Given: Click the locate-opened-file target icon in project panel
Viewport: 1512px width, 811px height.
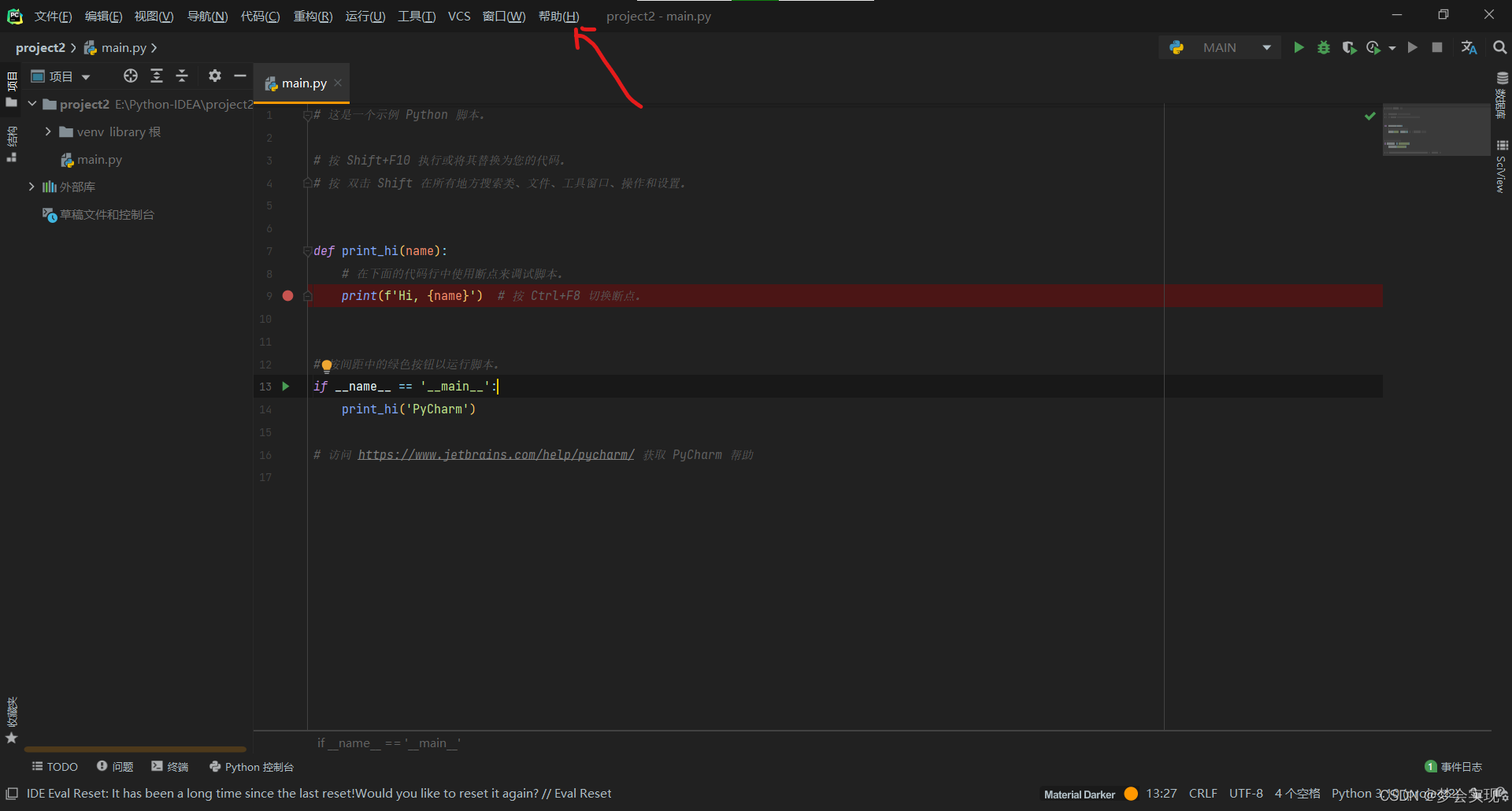Looking at the screenshot, I should 131,76.
